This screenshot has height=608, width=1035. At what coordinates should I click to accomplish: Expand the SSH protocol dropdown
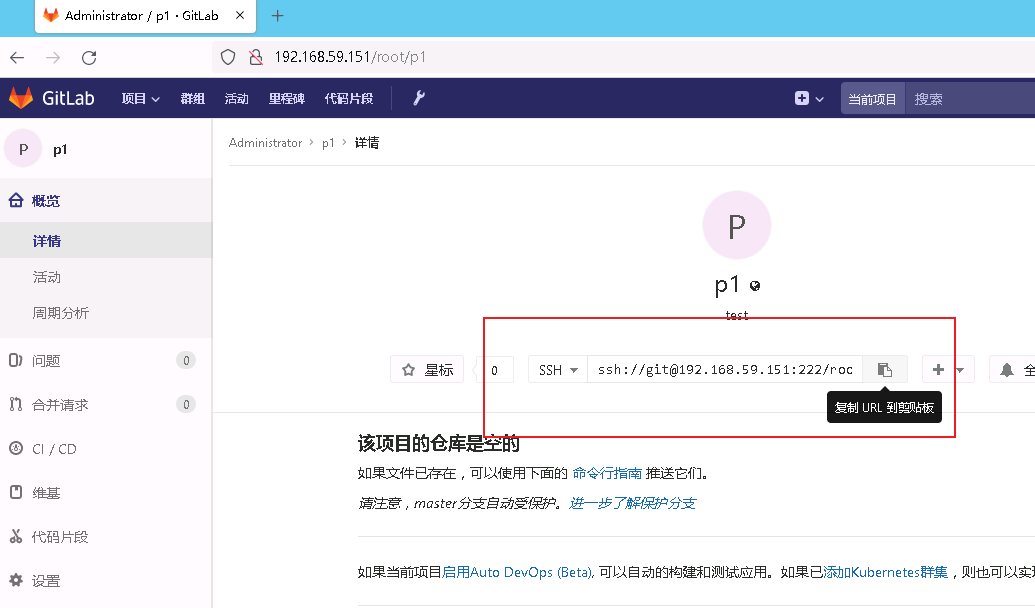coord(556,369)
